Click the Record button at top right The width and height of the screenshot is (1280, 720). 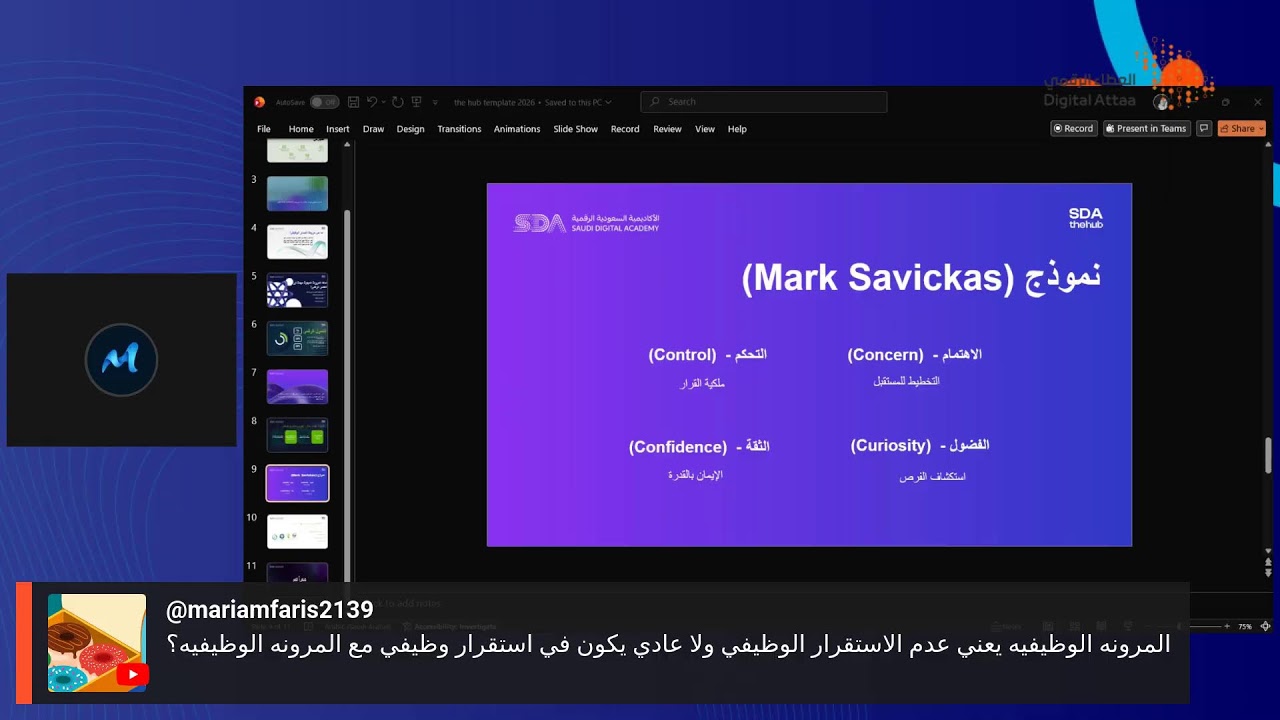point(1074,128)
